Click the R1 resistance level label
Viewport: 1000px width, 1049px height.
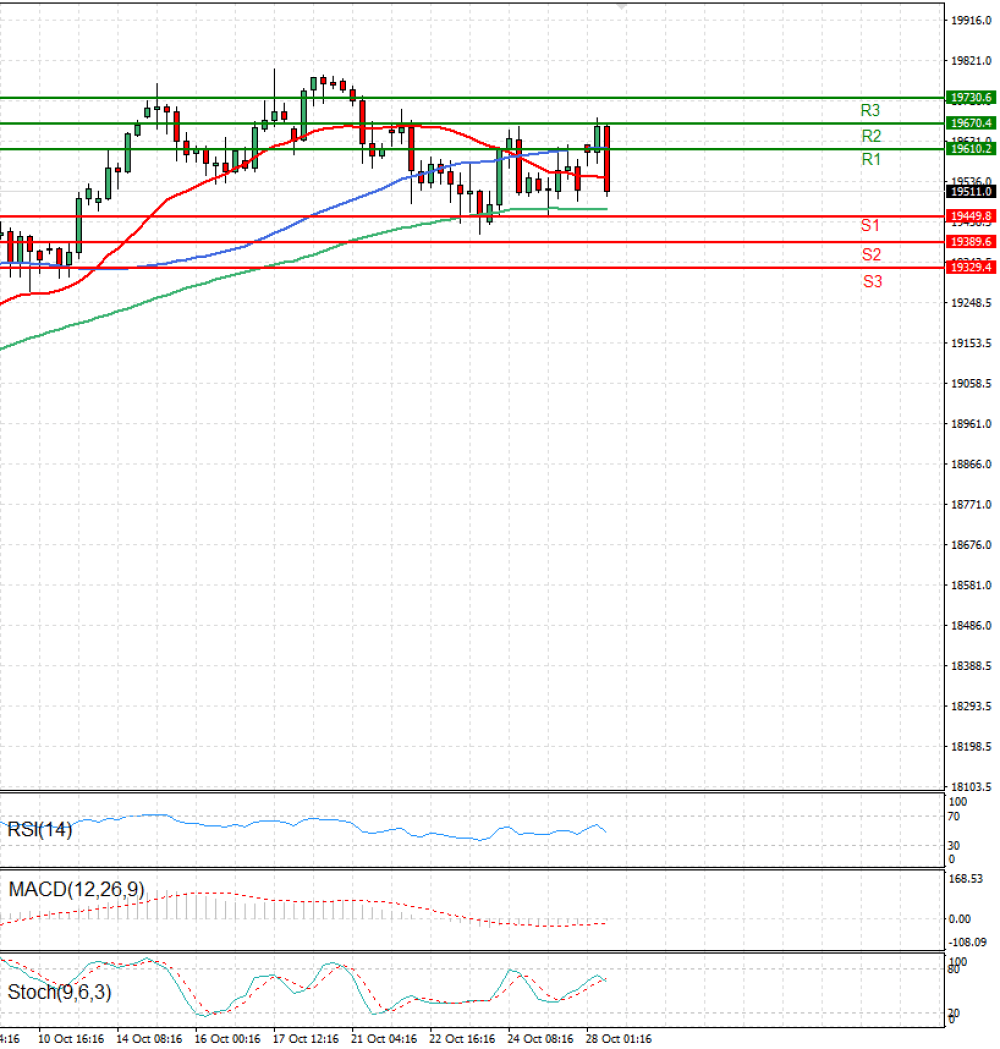pyautogui.click(x=871, y=159)
